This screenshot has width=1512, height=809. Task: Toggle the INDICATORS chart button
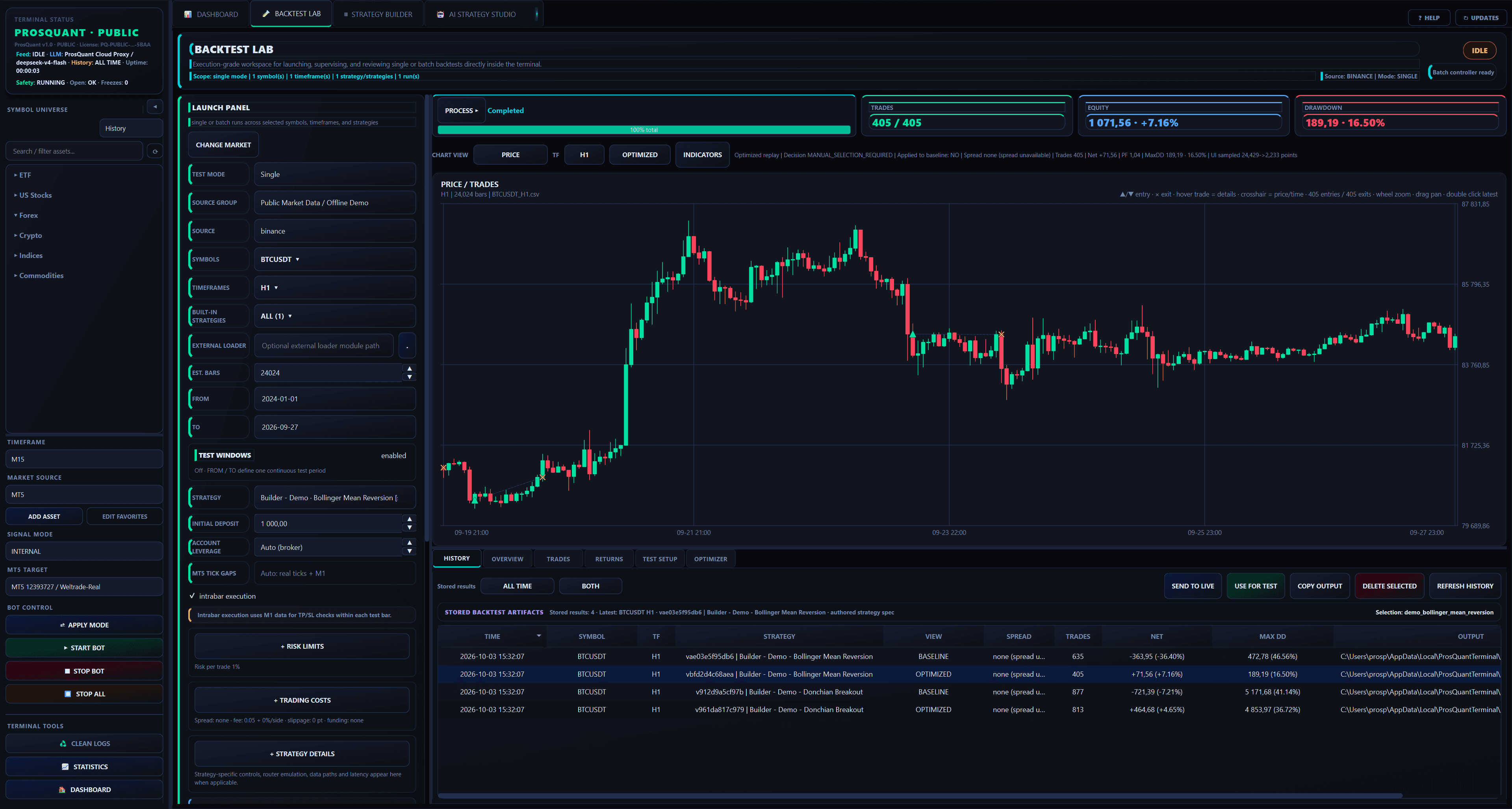click(x=702, y=155)
